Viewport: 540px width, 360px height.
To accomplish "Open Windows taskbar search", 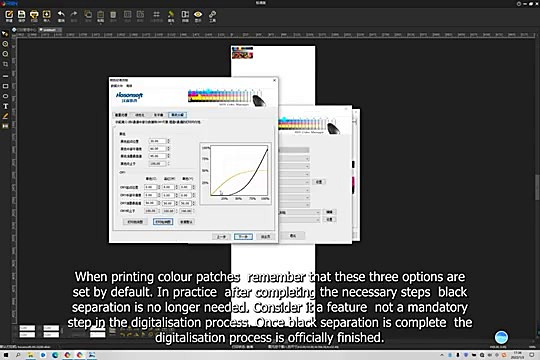I will pos(18,355).
